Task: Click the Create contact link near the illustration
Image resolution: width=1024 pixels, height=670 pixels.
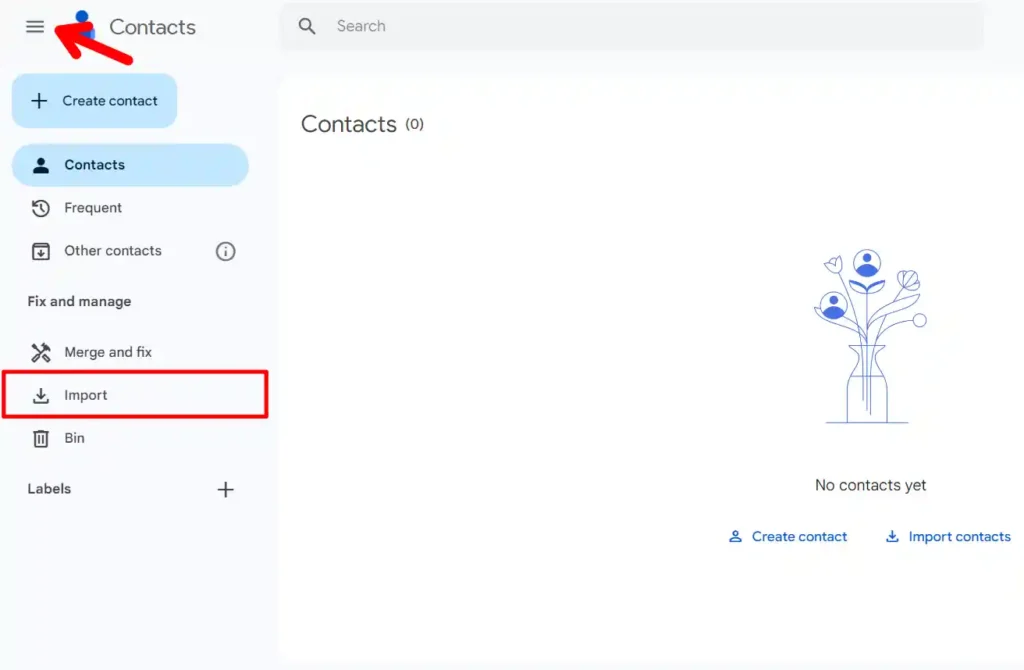Action: pyautogui.click(x=799, y=536)
